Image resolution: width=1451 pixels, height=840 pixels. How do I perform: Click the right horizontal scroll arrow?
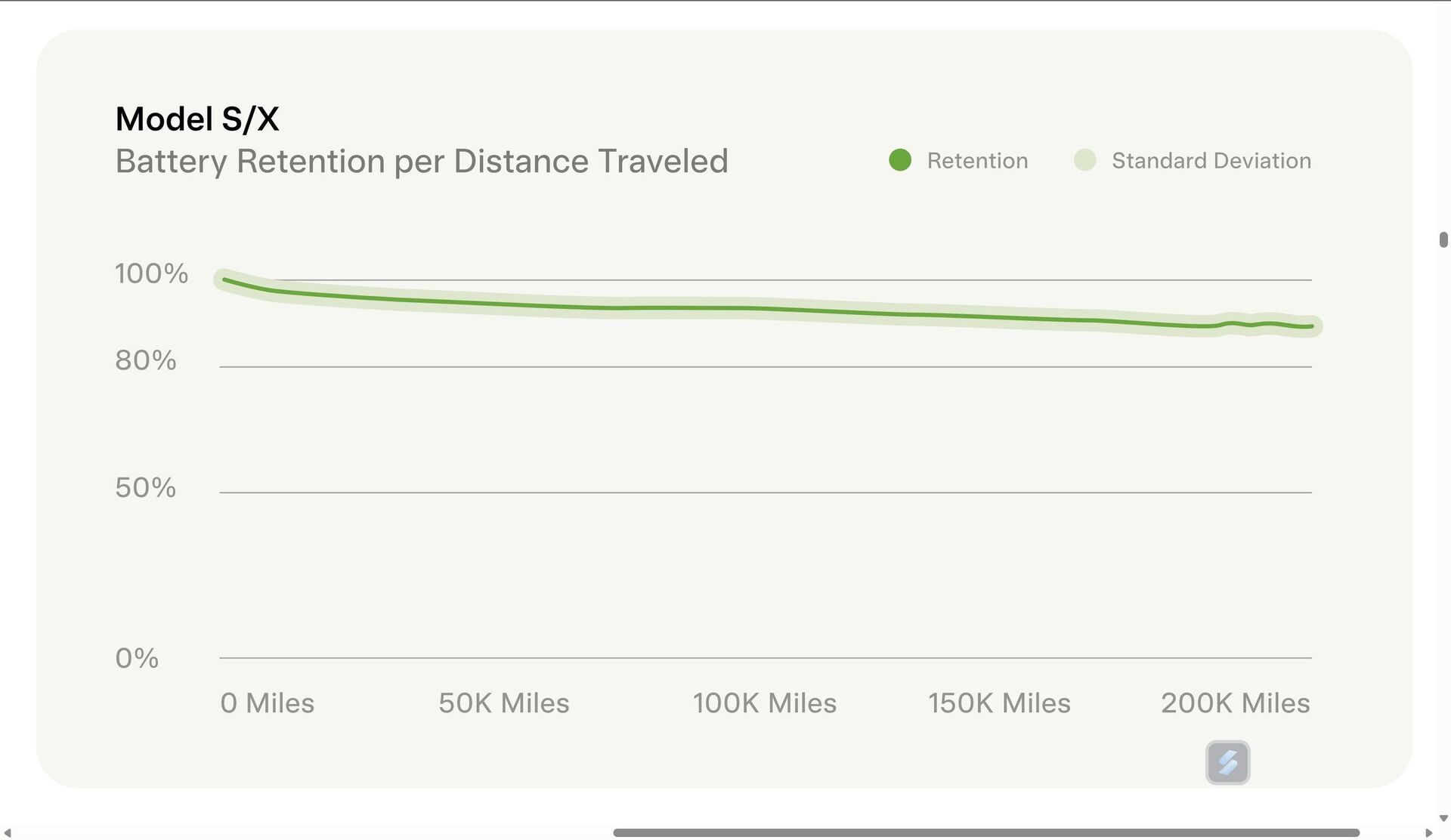click(1428, 832)
